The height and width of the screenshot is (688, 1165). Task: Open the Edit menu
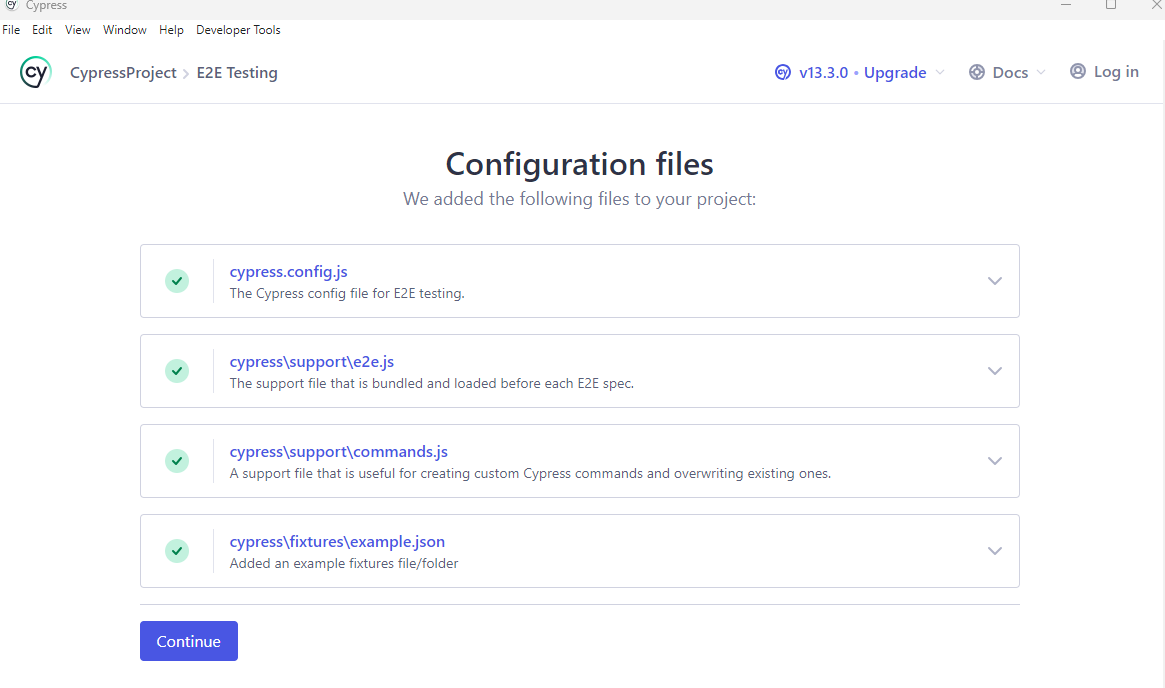[x=42, y=30]
